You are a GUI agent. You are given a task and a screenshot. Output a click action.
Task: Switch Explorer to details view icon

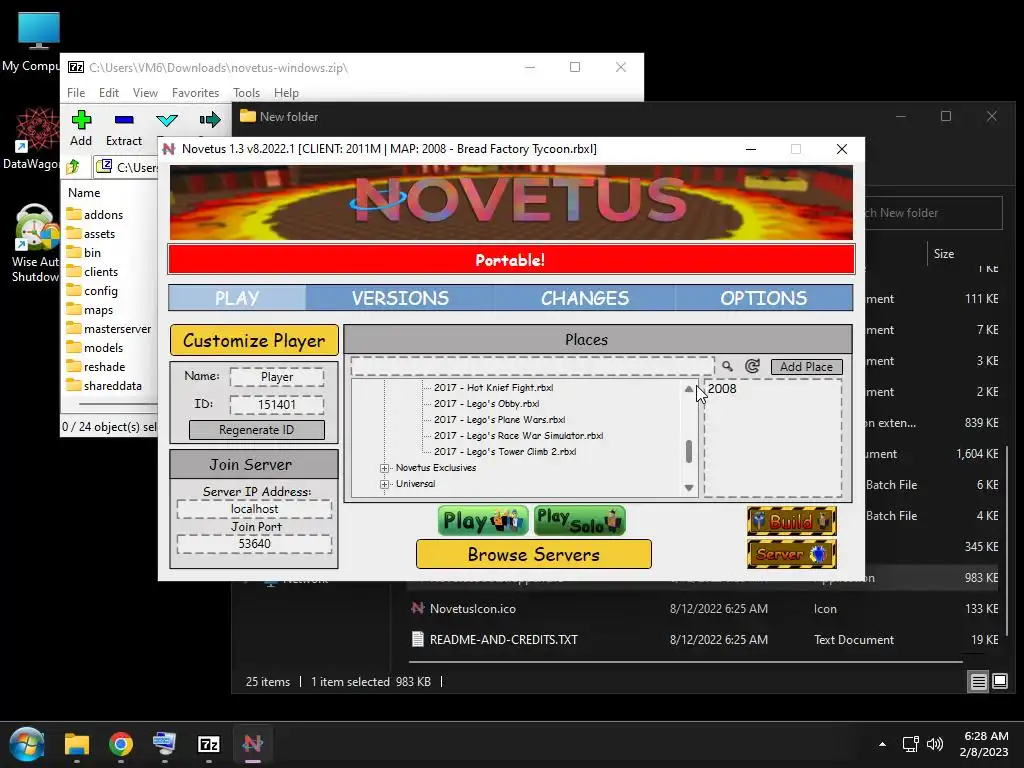pos(978,681)
